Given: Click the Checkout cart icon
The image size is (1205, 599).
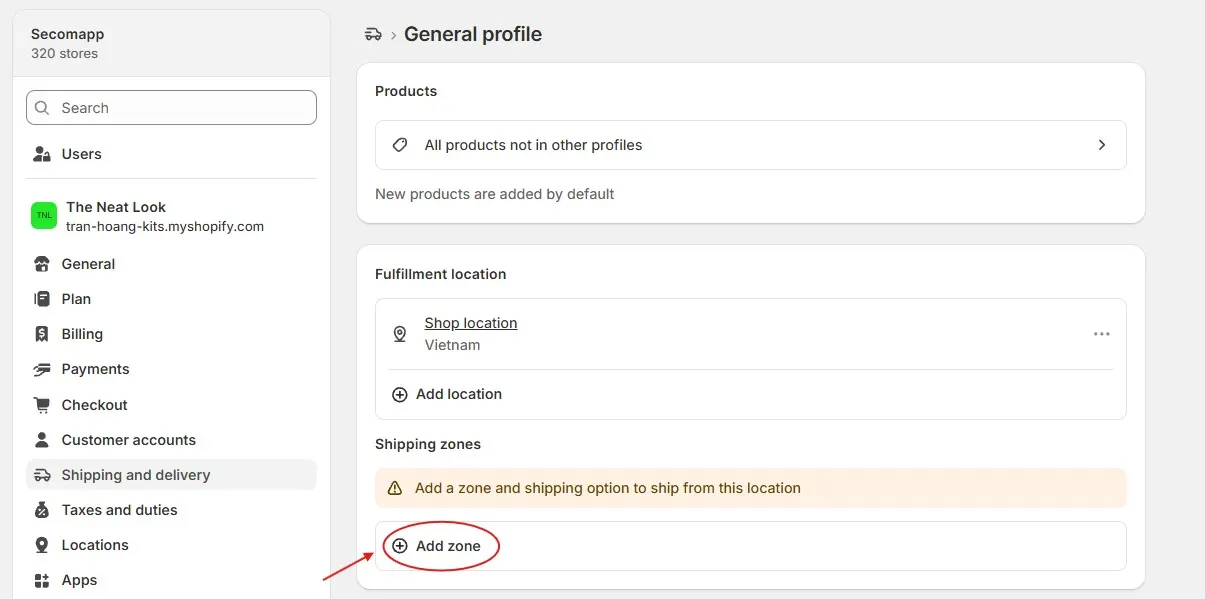Looking at the screenshot, I should [x=42, y=405].
